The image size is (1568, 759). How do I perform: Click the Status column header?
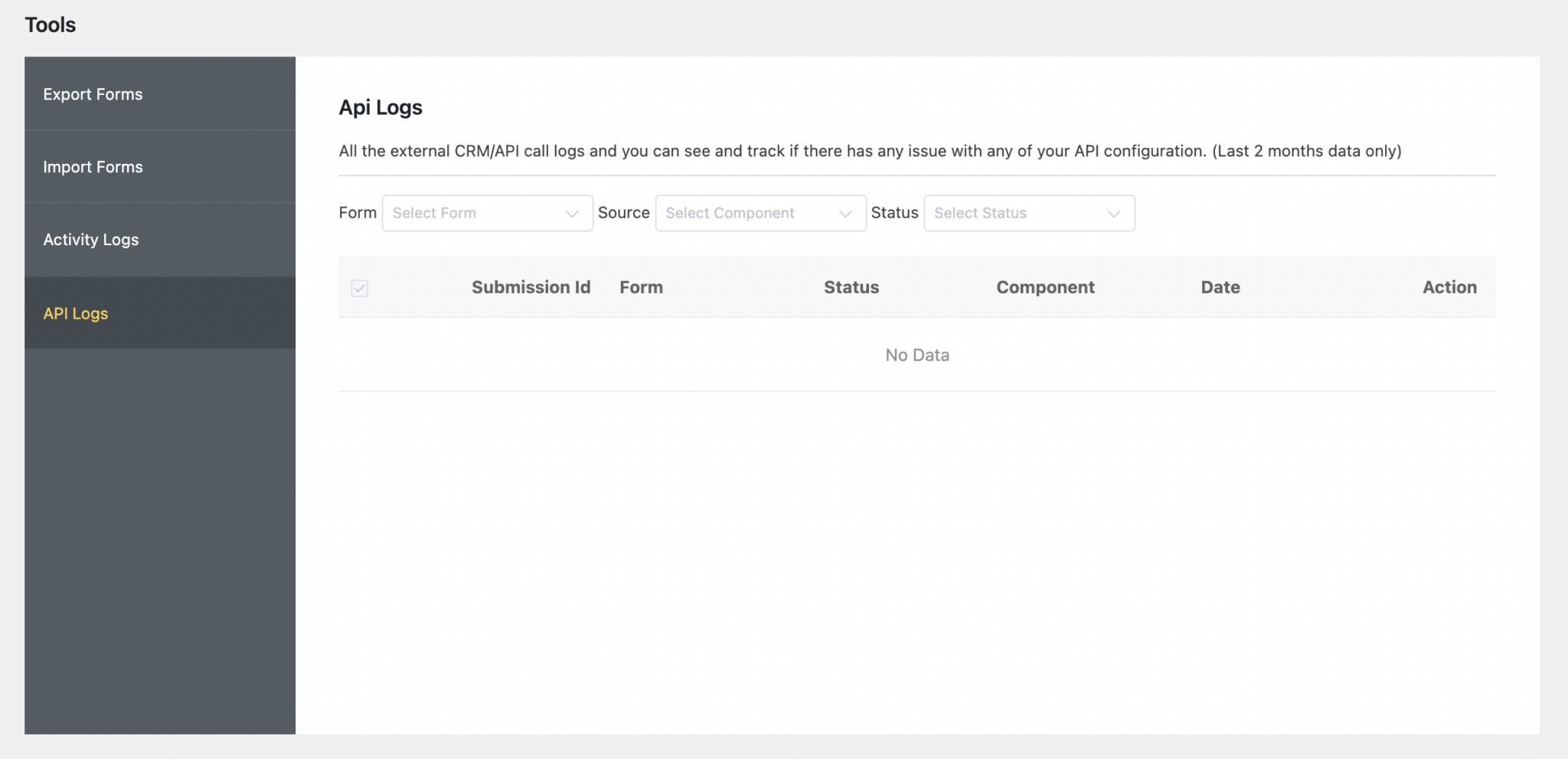click(x=851, y=287)
